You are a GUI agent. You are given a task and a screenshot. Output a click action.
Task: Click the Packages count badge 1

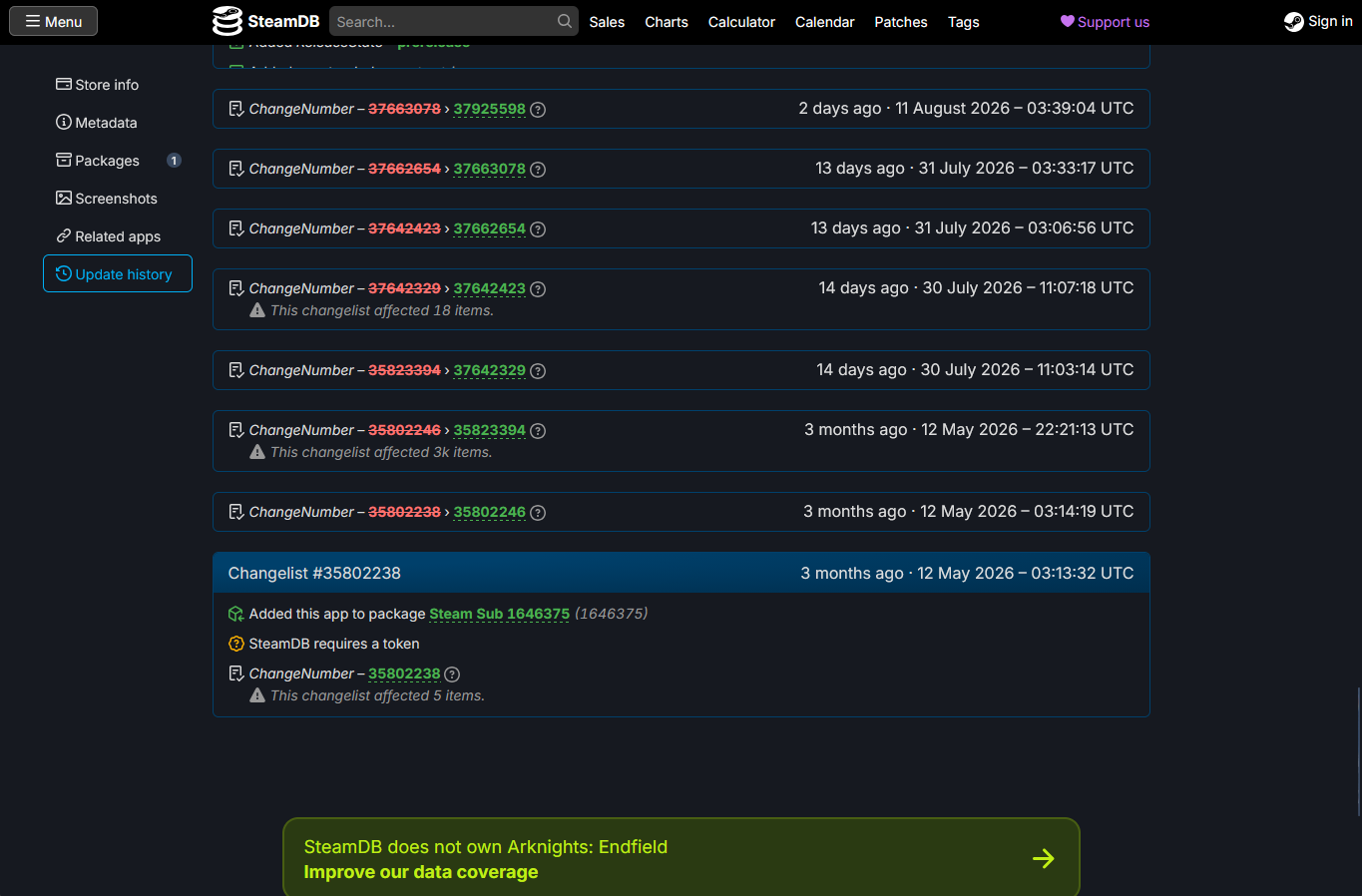tap(174, 161)
